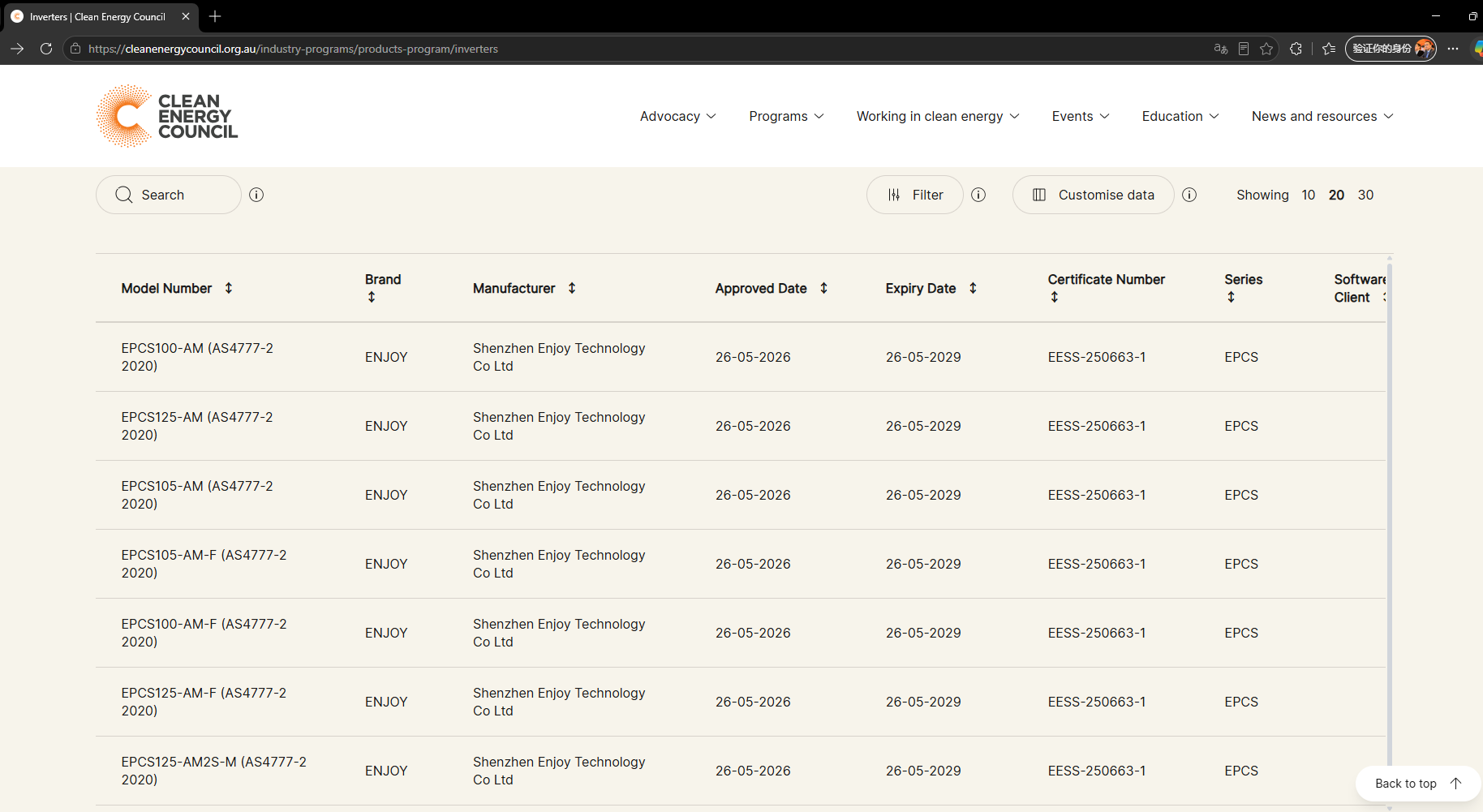Open browser extensions puzzle icon
1483x812 pixels.
pos(1296,49)
